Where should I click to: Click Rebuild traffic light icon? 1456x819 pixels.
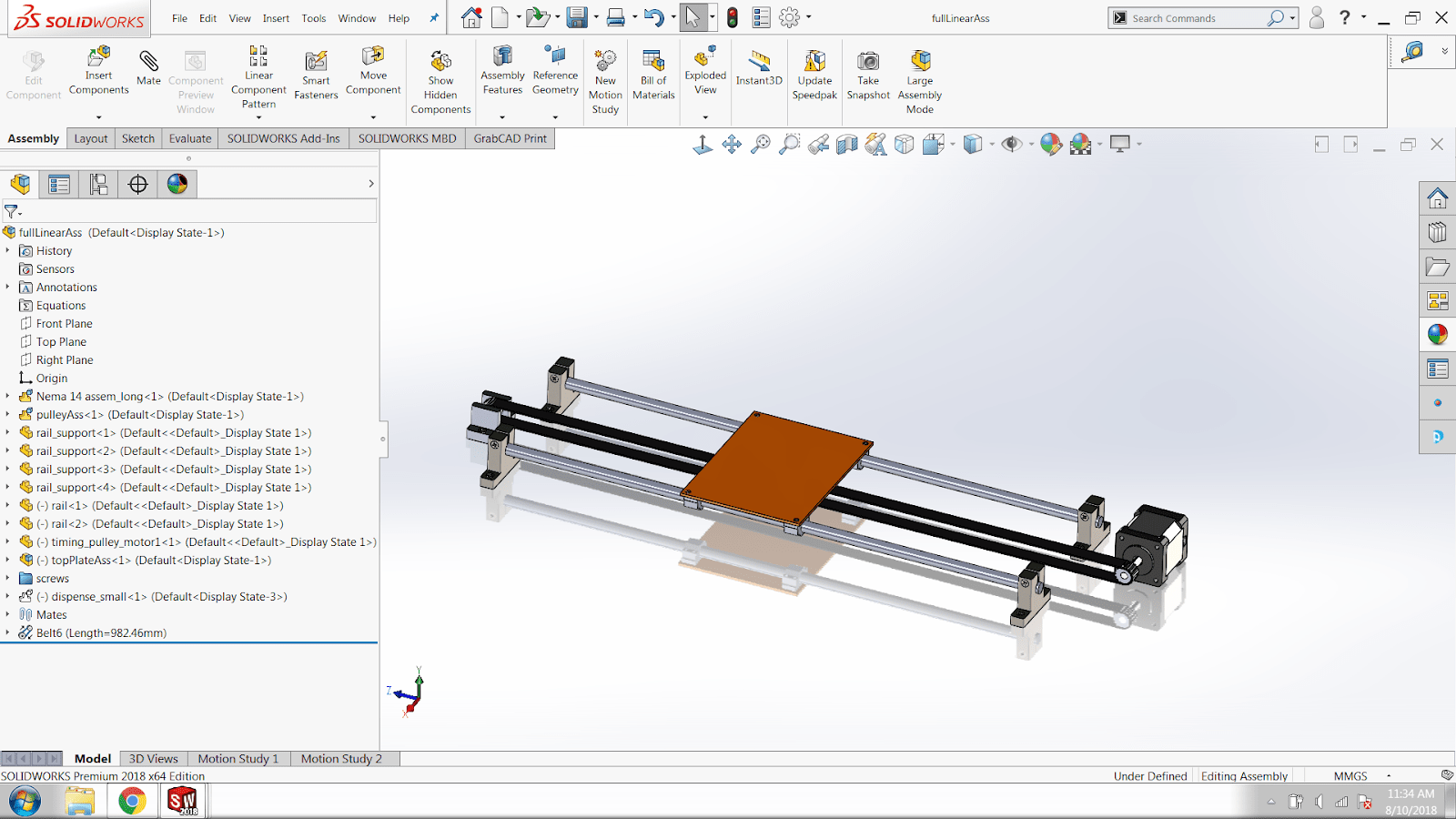[733, 17]
